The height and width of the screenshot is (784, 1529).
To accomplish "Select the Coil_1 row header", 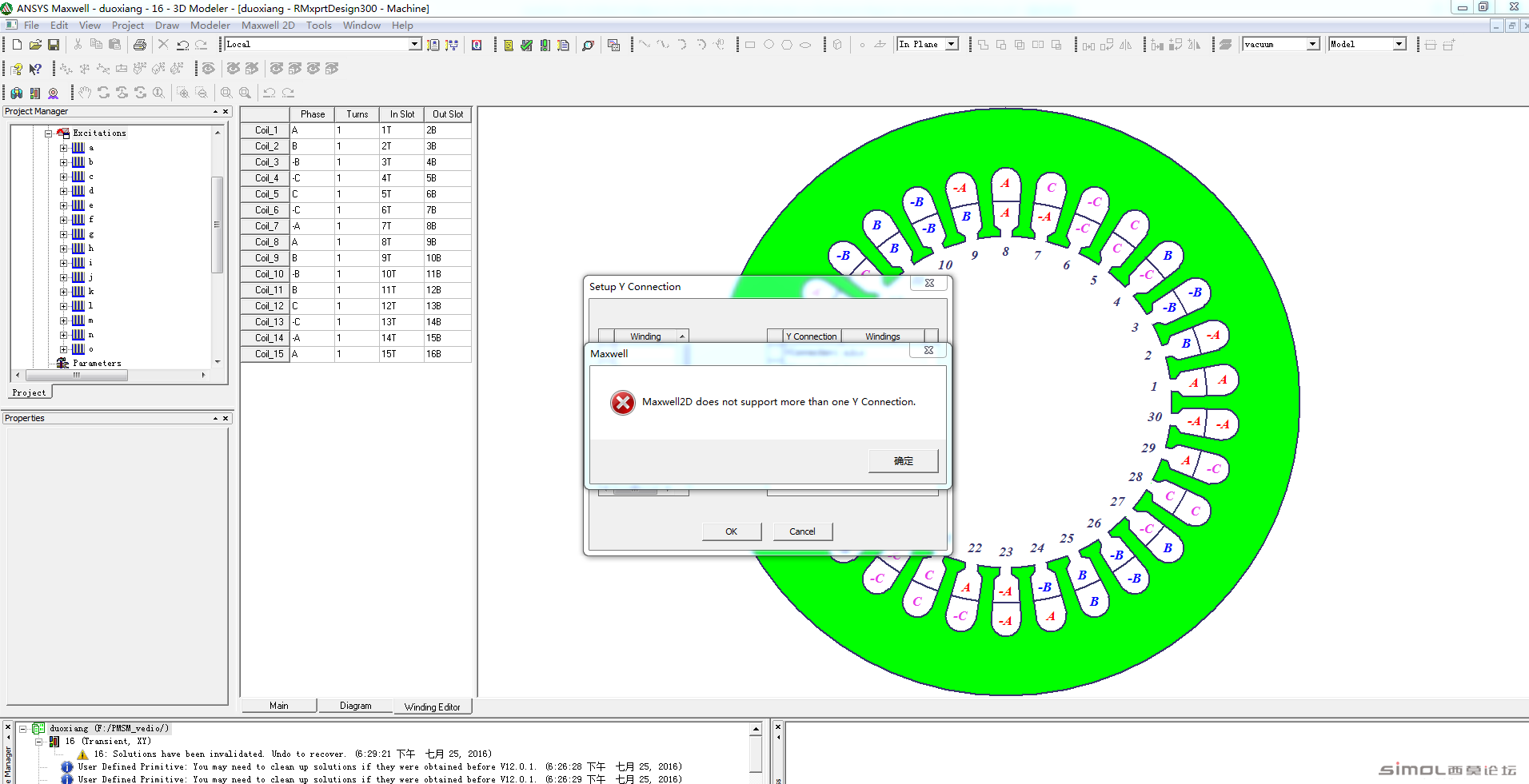I will point(265,130).
